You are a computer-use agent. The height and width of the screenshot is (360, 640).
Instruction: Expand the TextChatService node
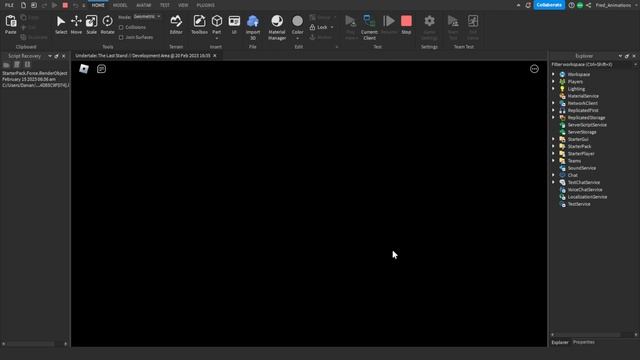pos(553,182)
